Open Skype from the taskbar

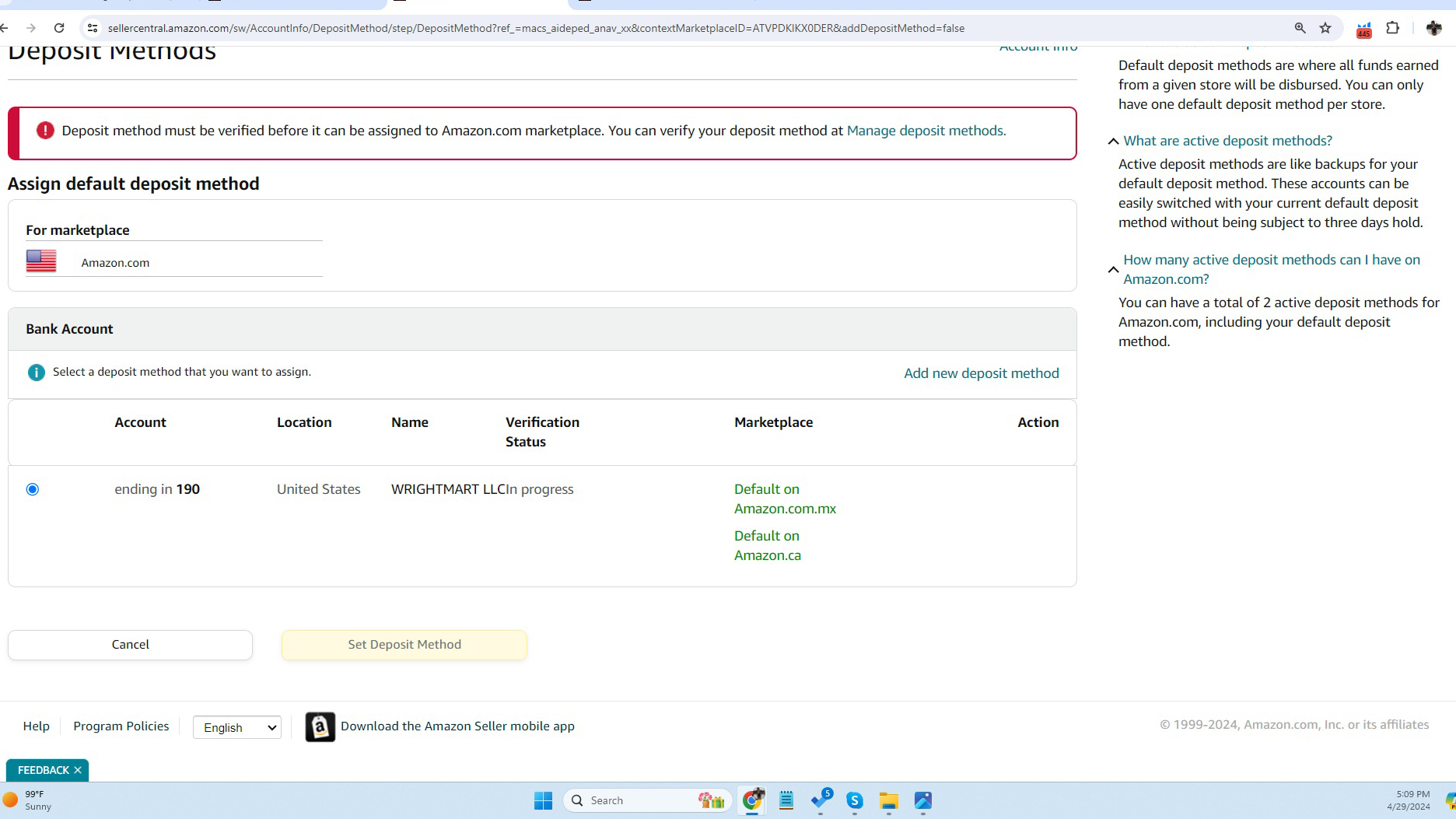click(855, 800)
